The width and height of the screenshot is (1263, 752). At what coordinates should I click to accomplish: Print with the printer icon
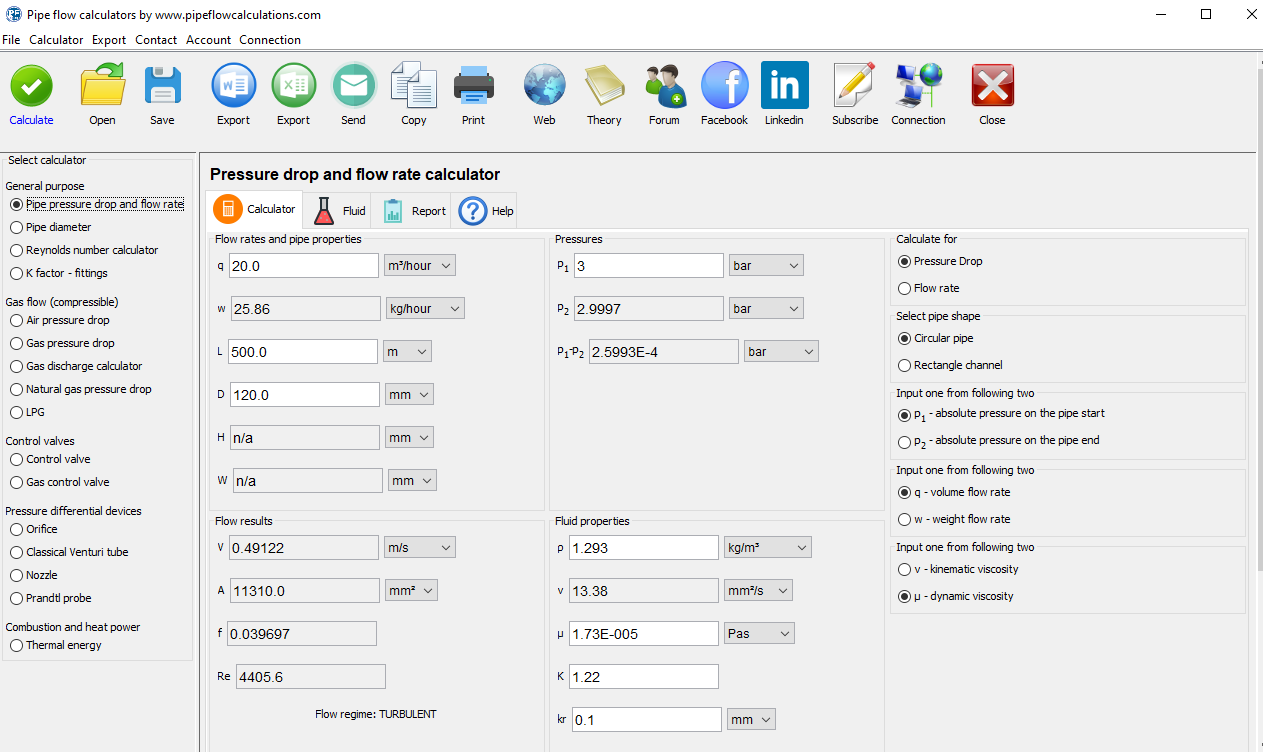pos(473,87)
